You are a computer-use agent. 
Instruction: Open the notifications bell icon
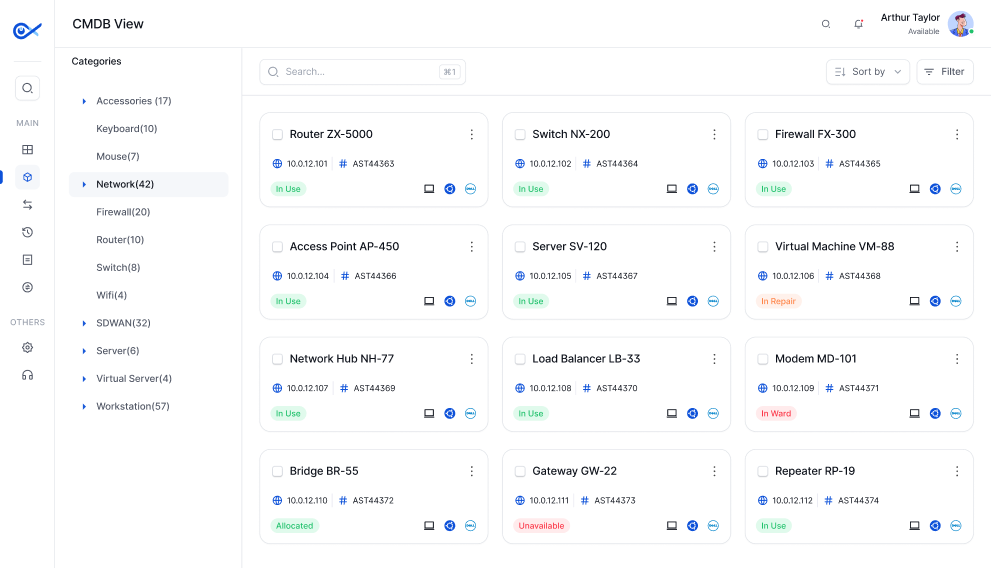858,24
